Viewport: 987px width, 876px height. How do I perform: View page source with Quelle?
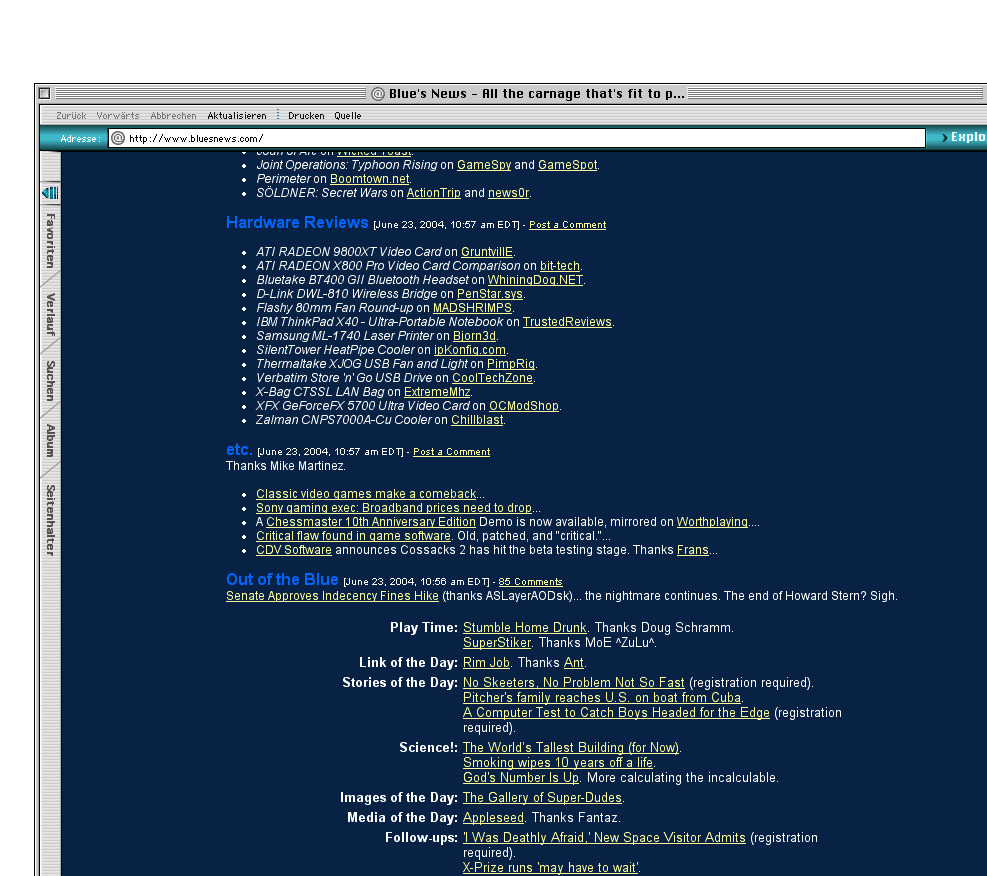347,116
